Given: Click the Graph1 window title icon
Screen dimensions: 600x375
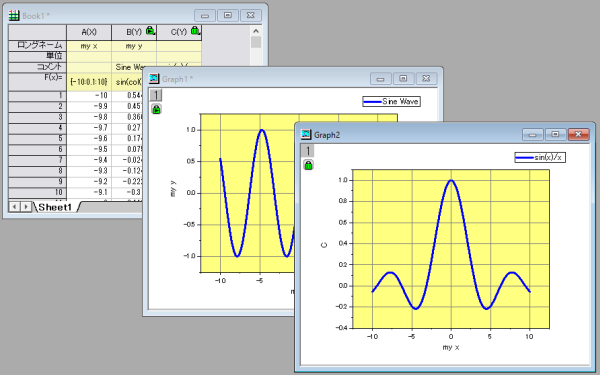Looking at the screenshot, I should pos(154,78).
